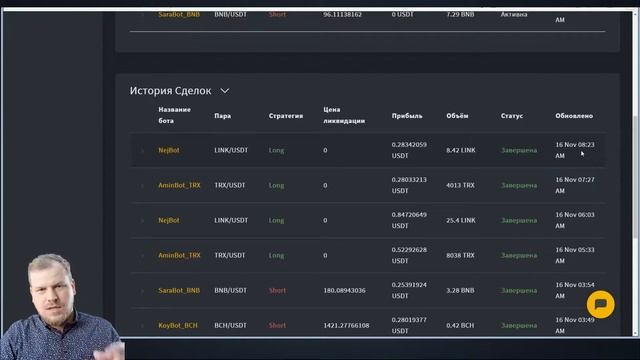Click the 4013 TRX volume cell
The width and height of the screenshot is (640, 360).
click(x=460, y=185)
